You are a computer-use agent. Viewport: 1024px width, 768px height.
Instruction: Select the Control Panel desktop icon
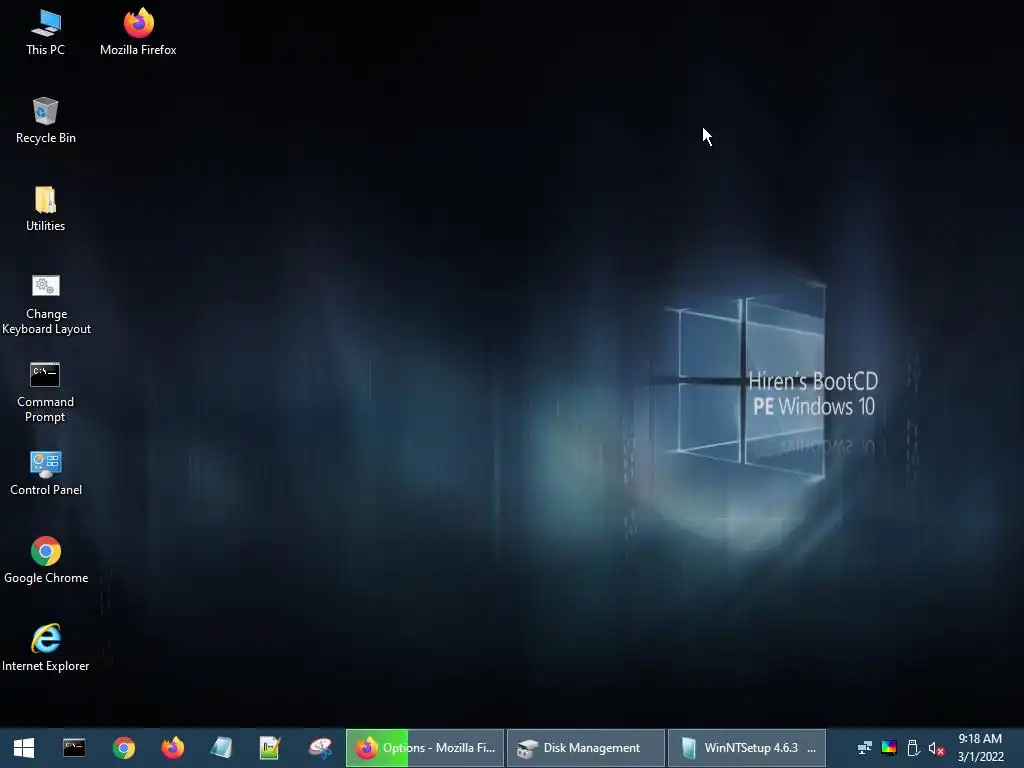(46, 473)
